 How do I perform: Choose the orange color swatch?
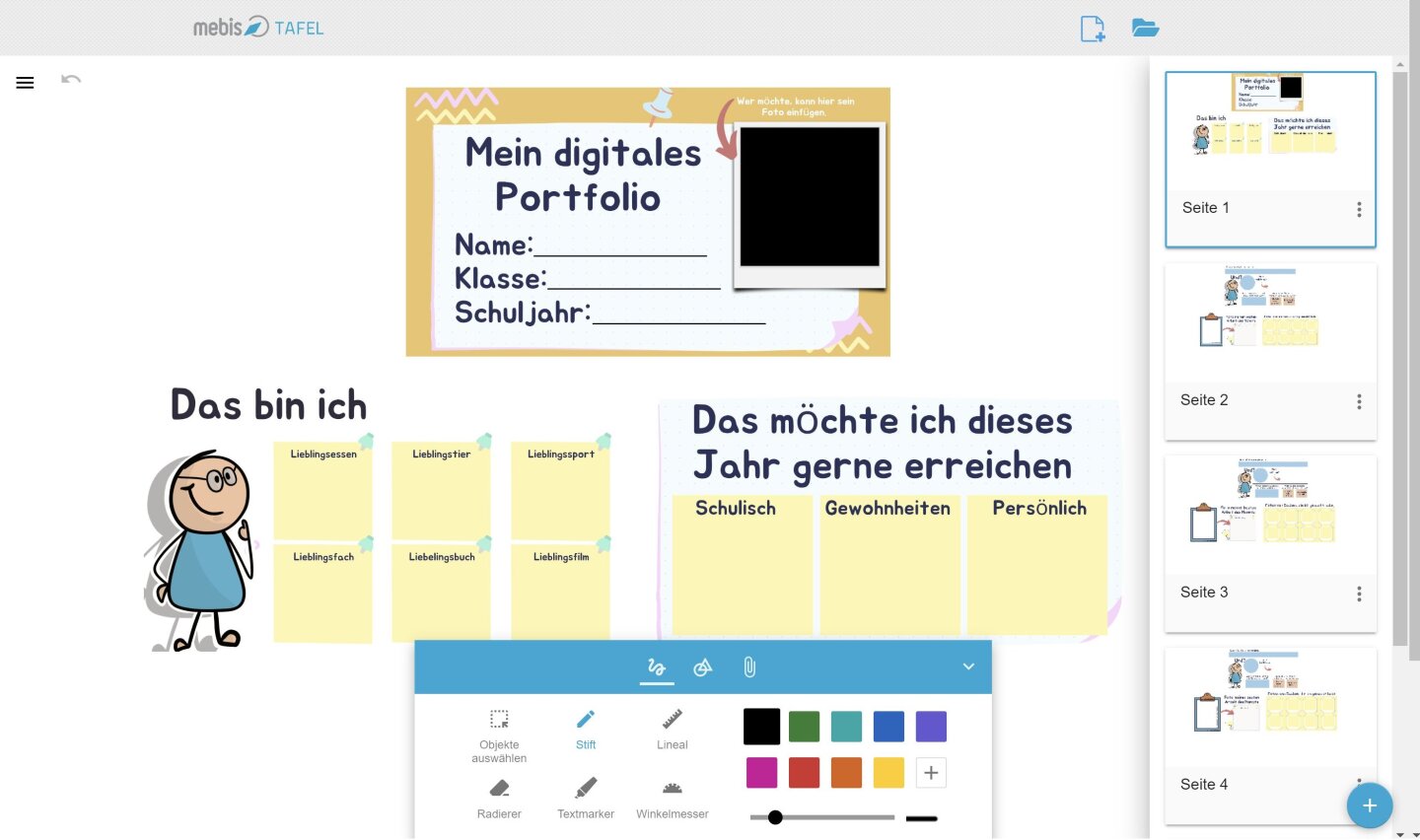[846, 773]
